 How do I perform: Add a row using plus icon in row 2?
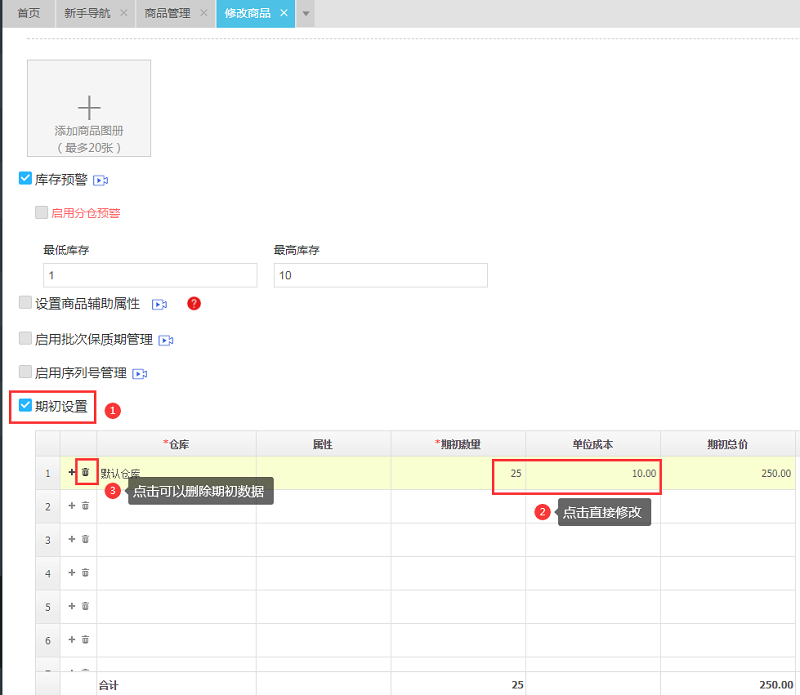[x=71, y=506]
